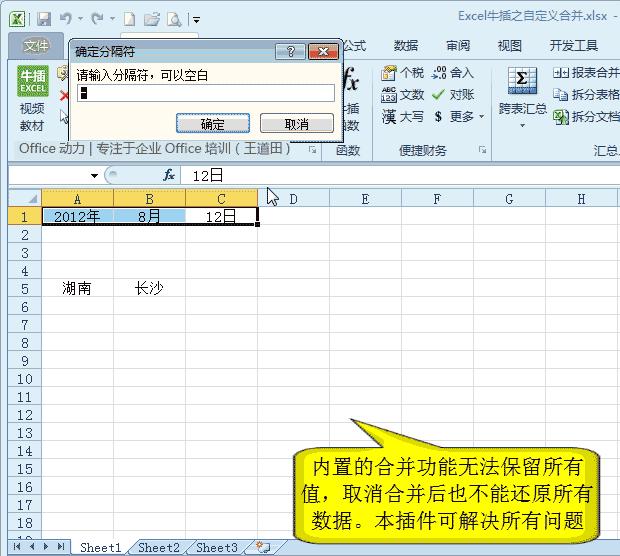Expand the 跨表汇总 dropdown arrow
Image resolution: width=620 pixels, height=556 pixels.
pos(522,126)
